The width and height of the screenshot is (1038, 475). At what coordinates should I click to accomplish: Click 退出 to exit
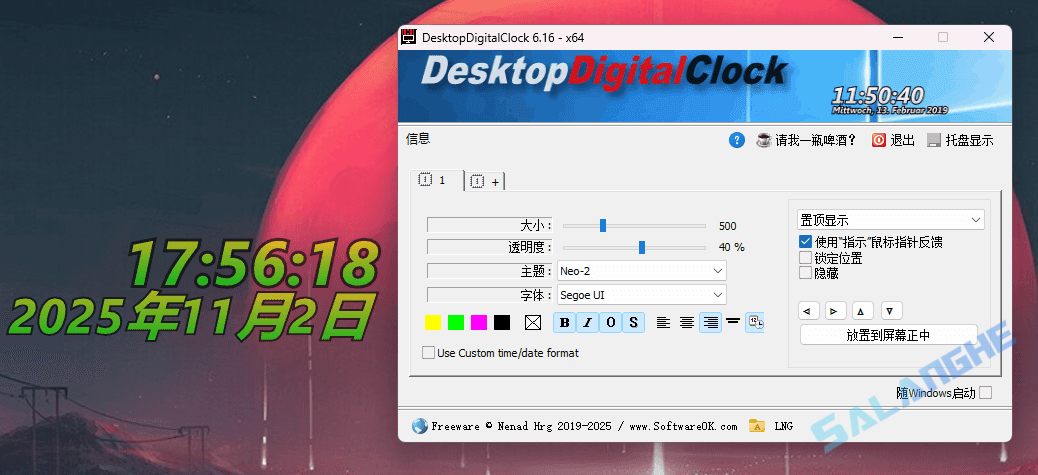click(902, 140)
